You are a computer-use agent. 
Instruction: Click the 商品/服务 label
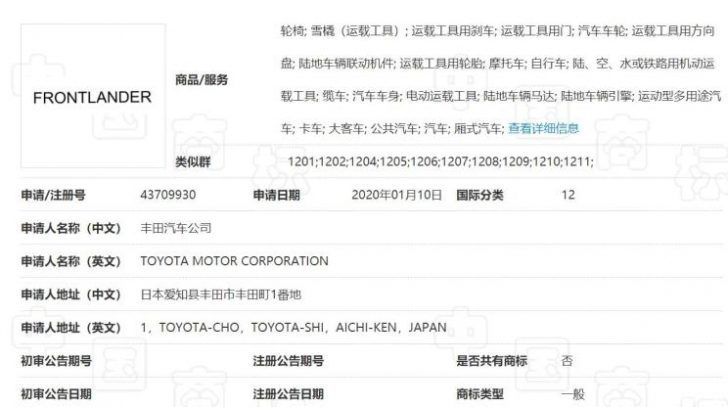[202, 80]
